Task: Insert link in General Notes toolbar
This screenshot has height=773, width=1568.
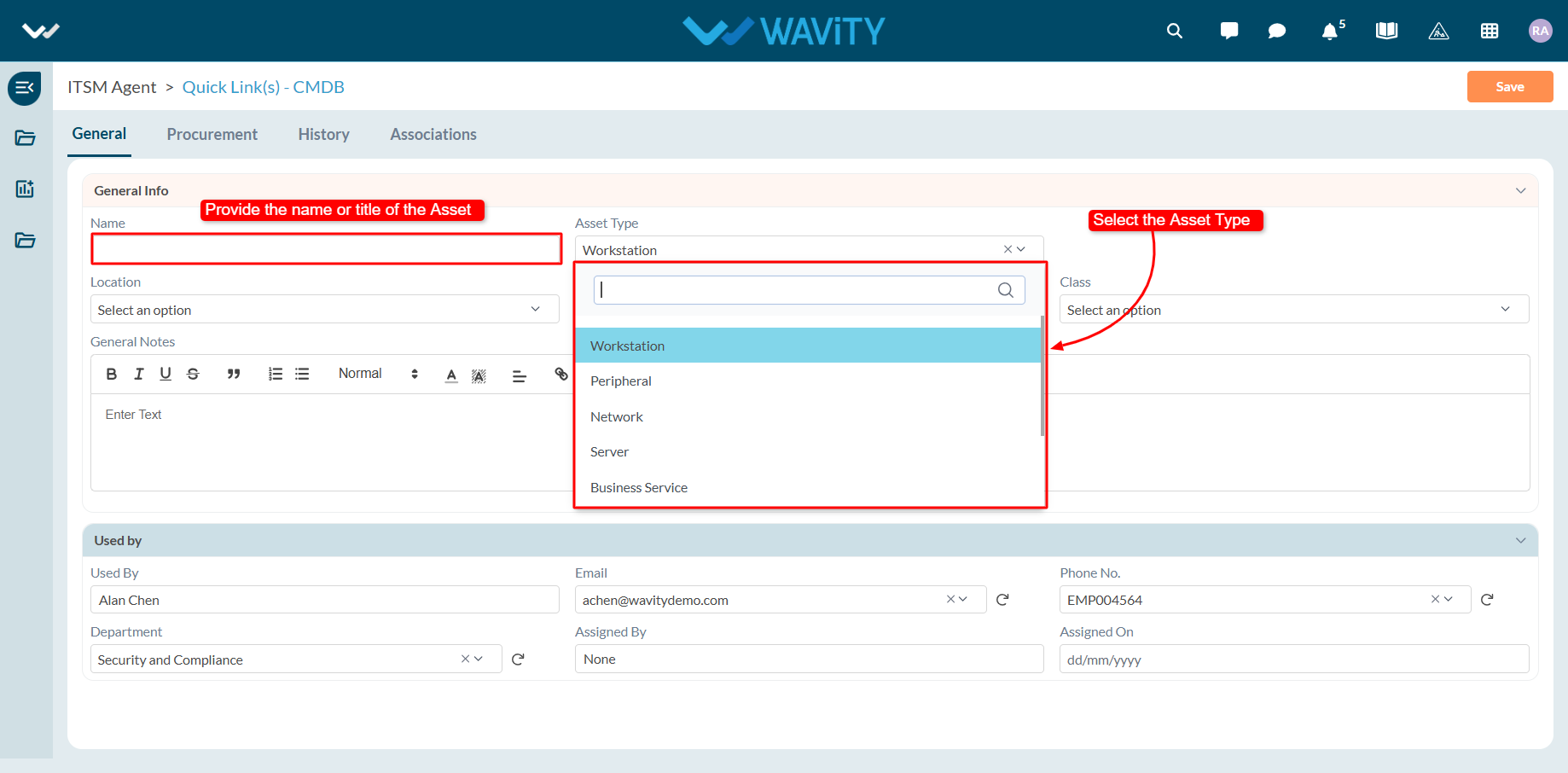Action: pos(561,374)
